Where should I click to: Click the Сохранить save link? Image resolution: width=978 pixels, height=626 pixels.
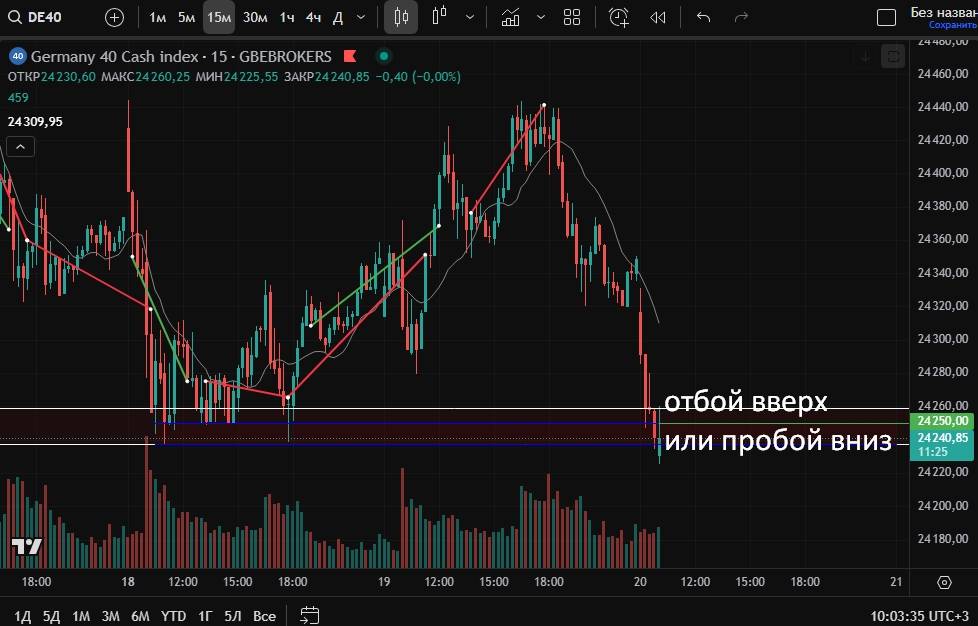pyautogui.click(x=945, y=25)
